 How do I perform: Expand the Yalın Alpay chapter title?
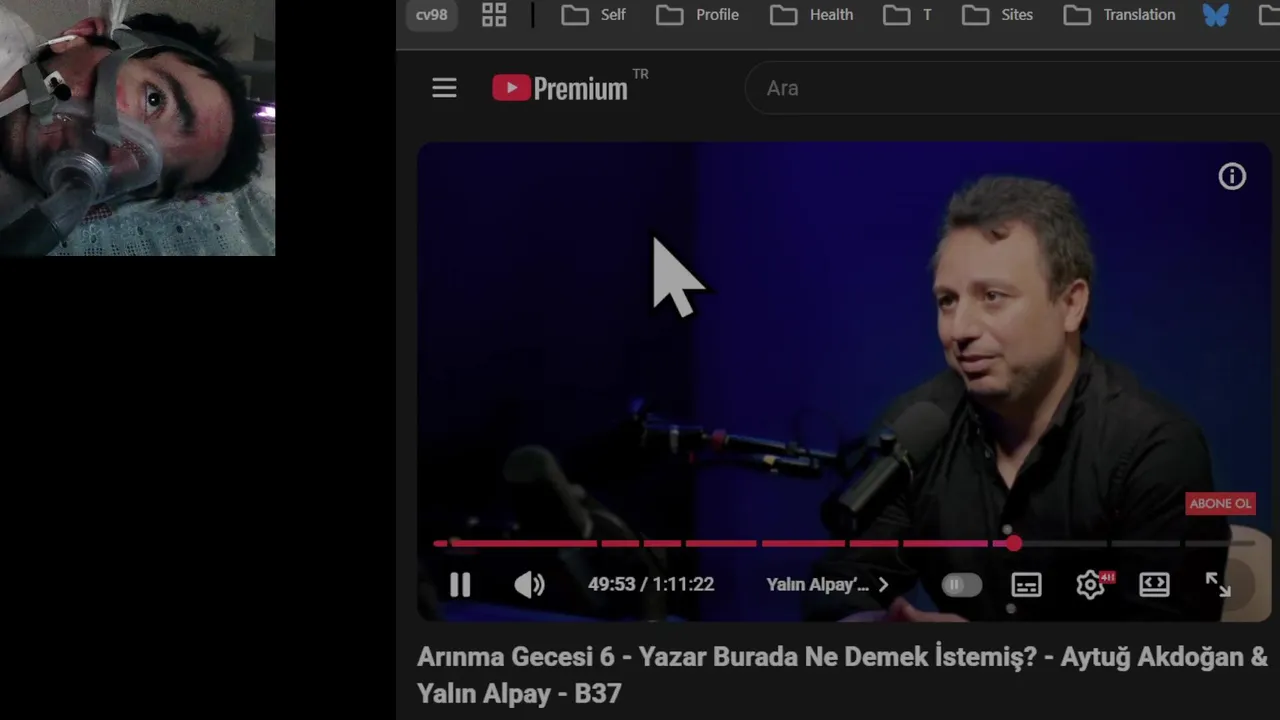(x=827, y=585)
